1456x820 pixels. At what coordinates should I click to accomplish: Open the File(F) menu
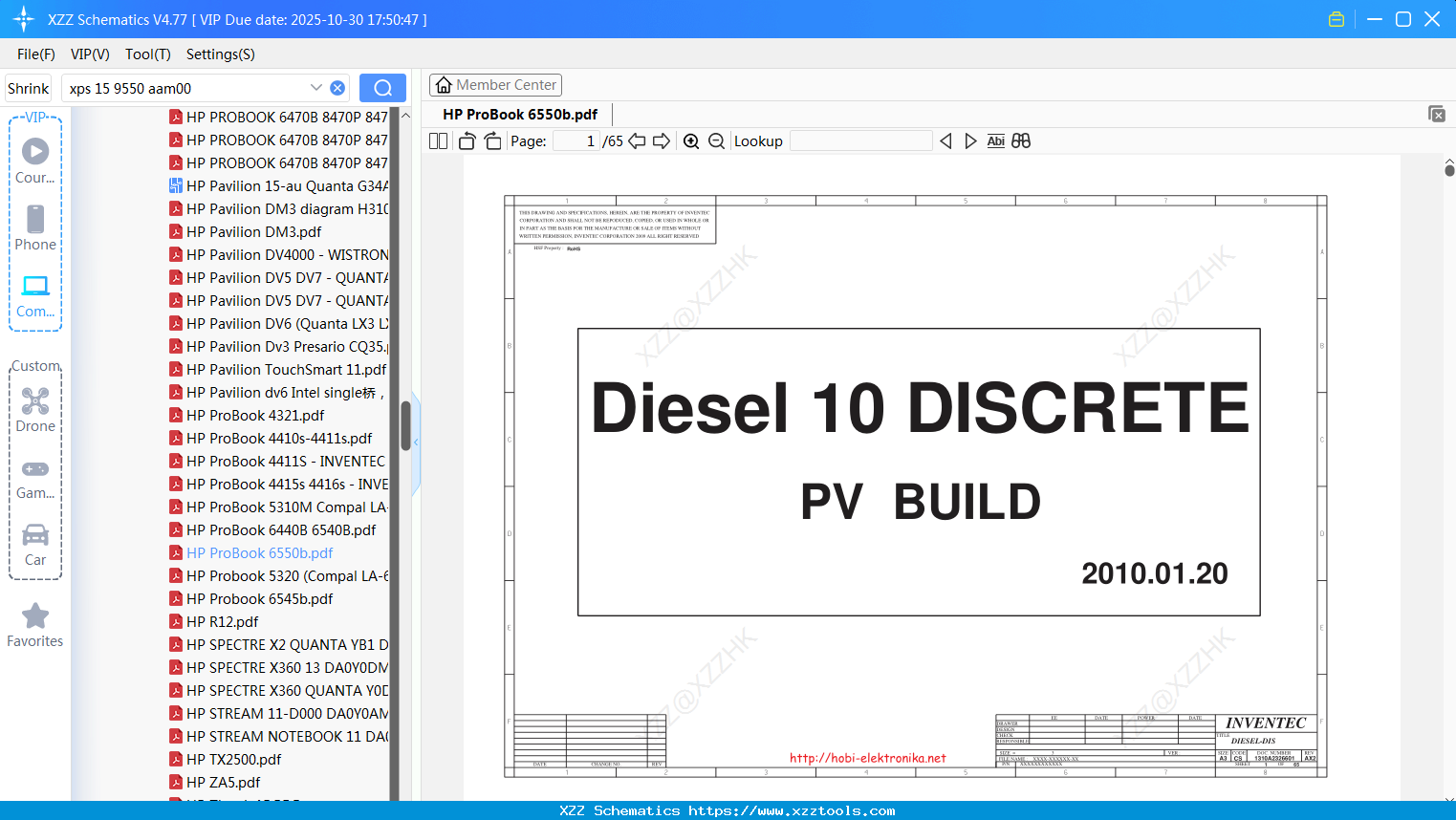tap(36, 54)
